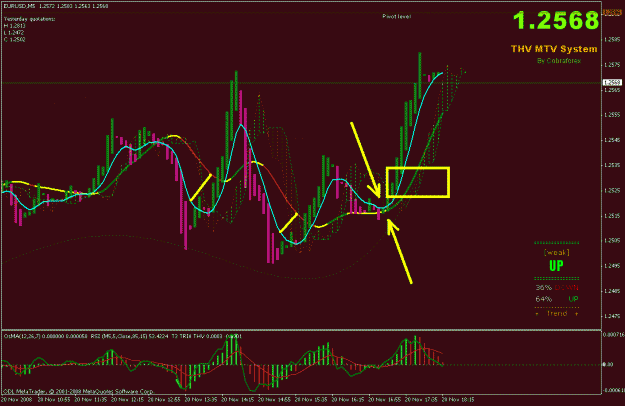
Task: Click the 1.2525 price axis label
Action: pyautogui.click(x=612, y=190)
